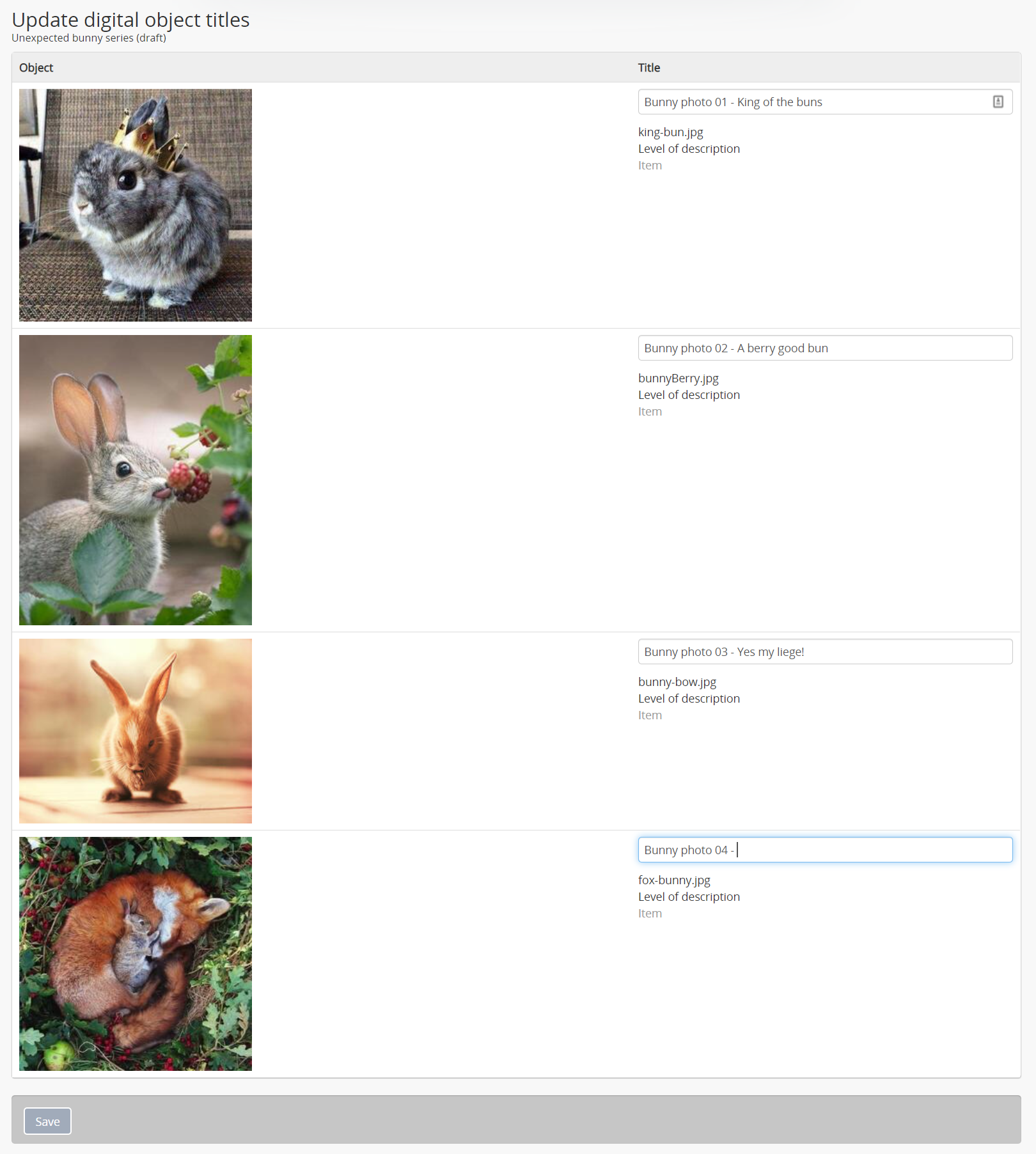Viewport: 1036px width, 1154px height.
Task: Open the 'Unexpected bunny series (draft)' link
Action: point(89,38)
